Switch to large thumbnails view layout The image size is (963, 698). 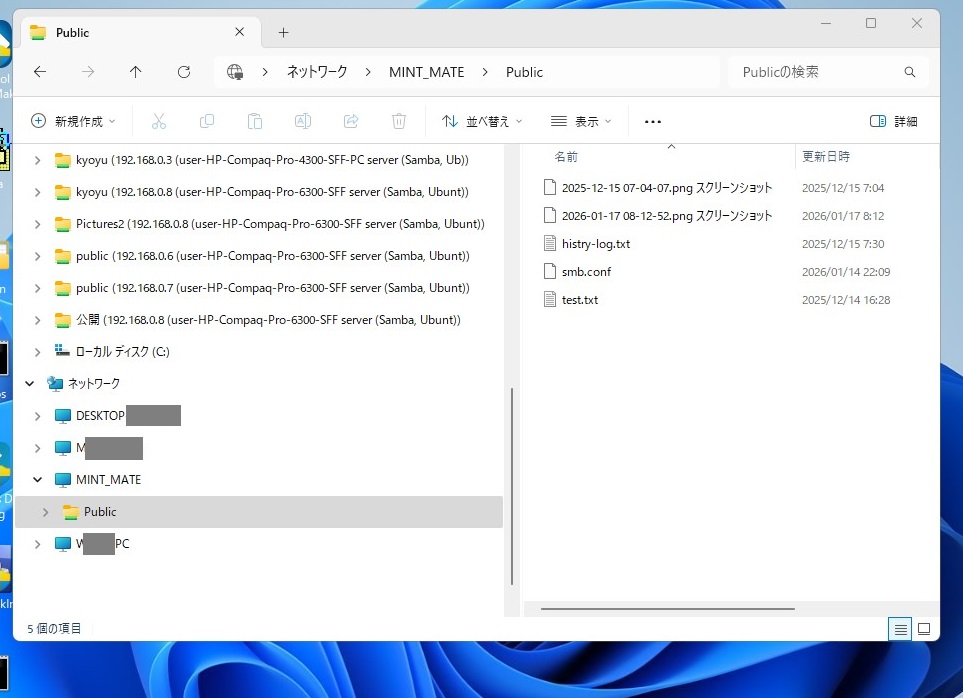[x=924, y=629]
